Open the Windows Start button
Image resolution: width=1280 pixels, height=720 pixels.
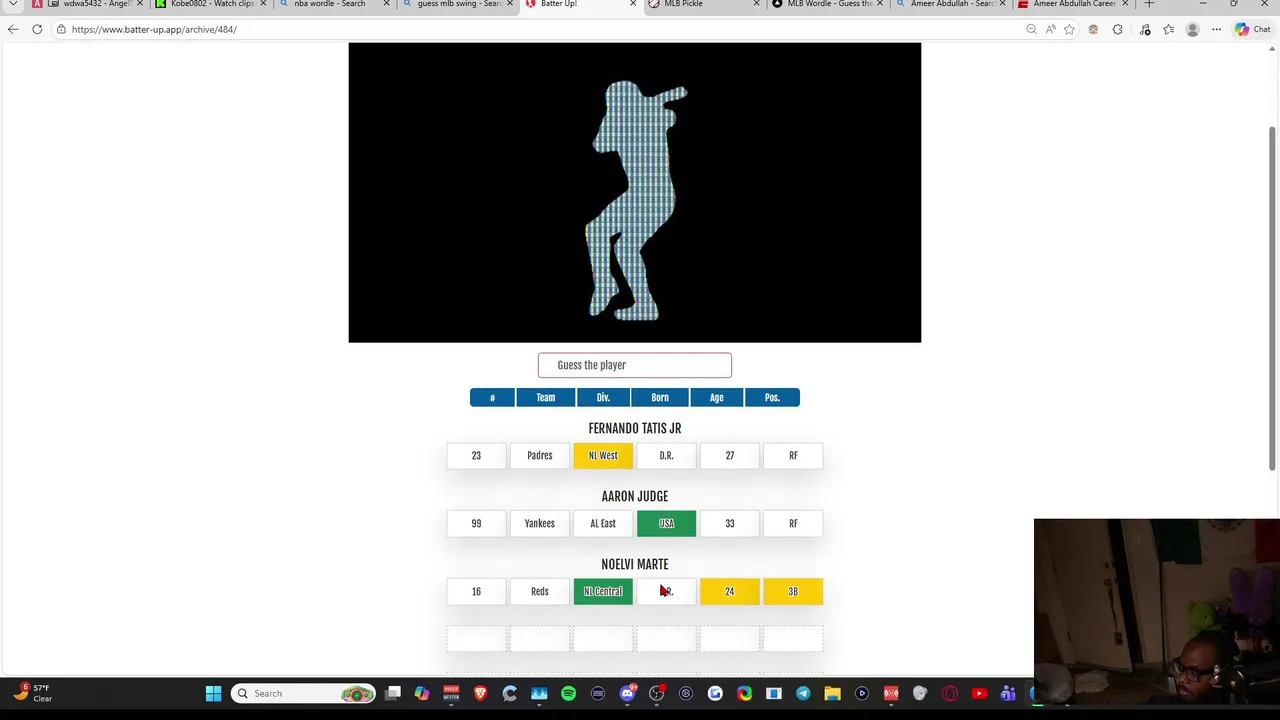[x=213, y=693]
